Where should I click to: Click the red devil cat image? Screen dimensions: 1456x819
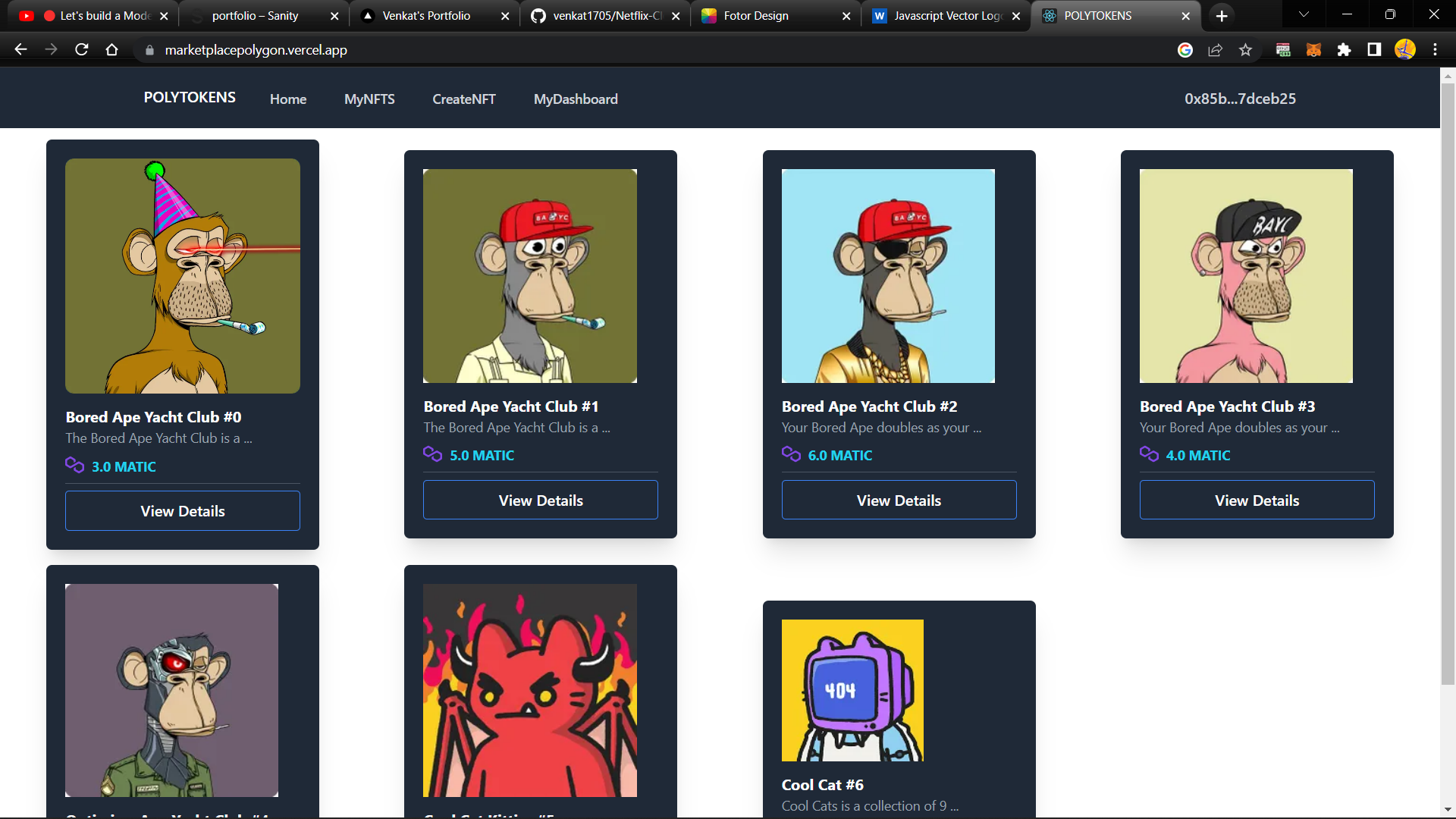(530, 690)
